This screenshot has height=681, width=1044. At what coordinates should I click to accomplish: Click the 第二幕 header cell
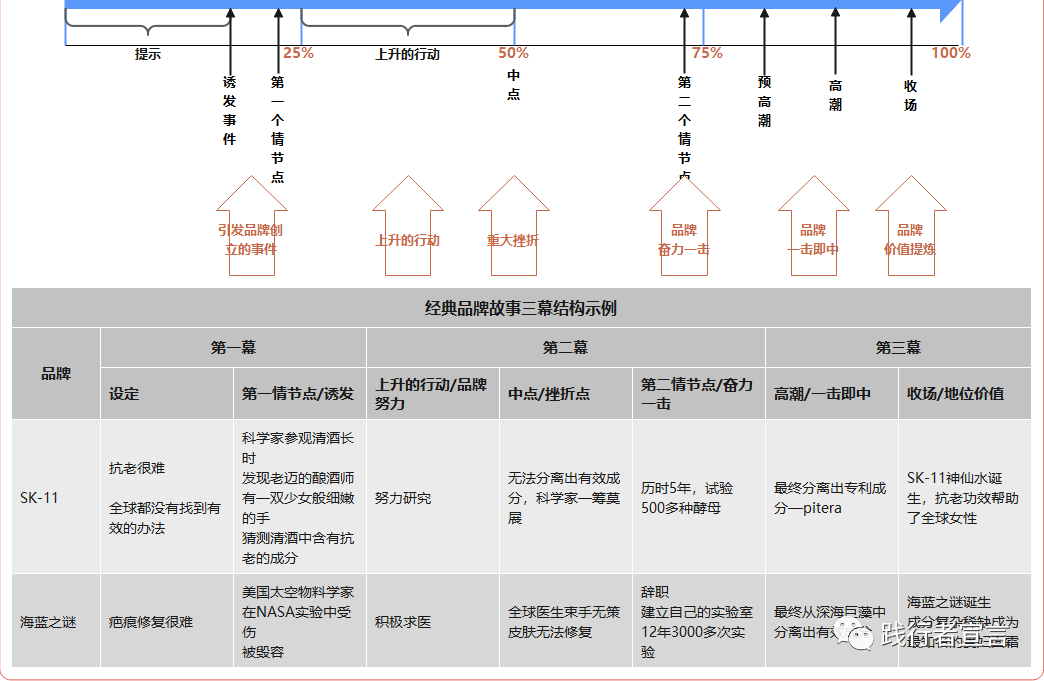(565, 347)
